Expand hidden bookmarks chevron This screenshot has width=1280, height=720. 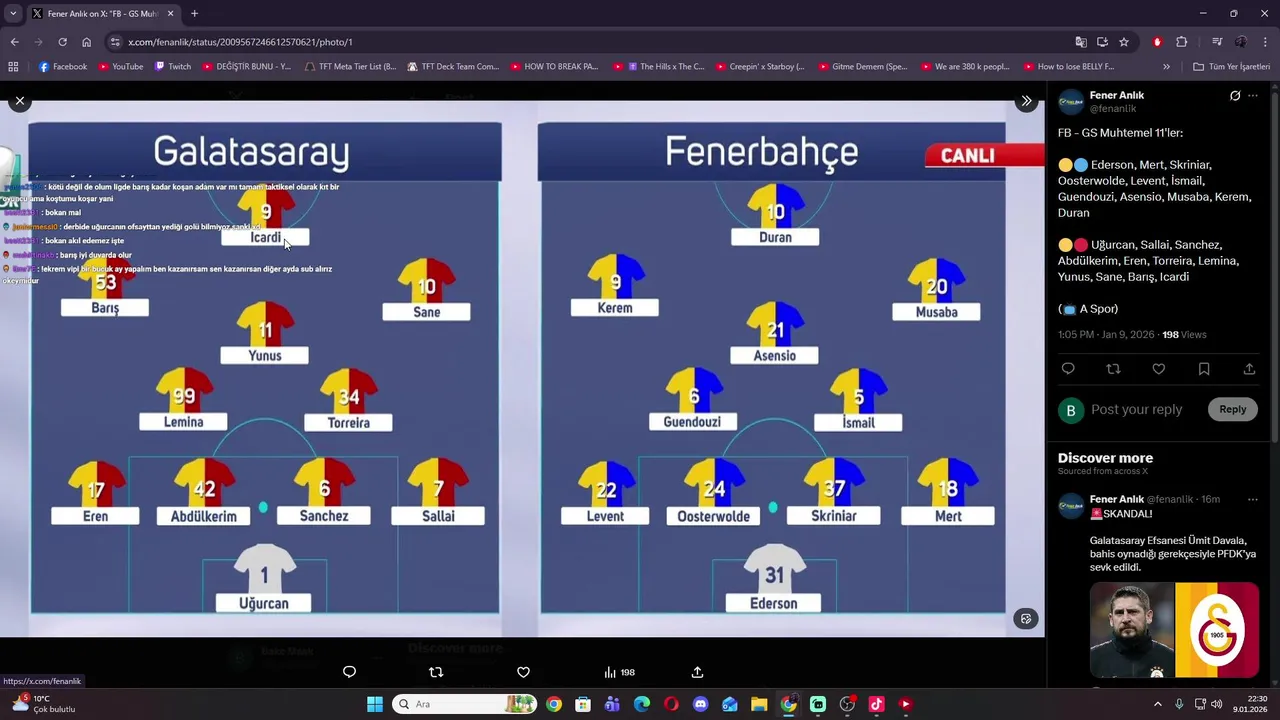click(x=1166, y=67)
